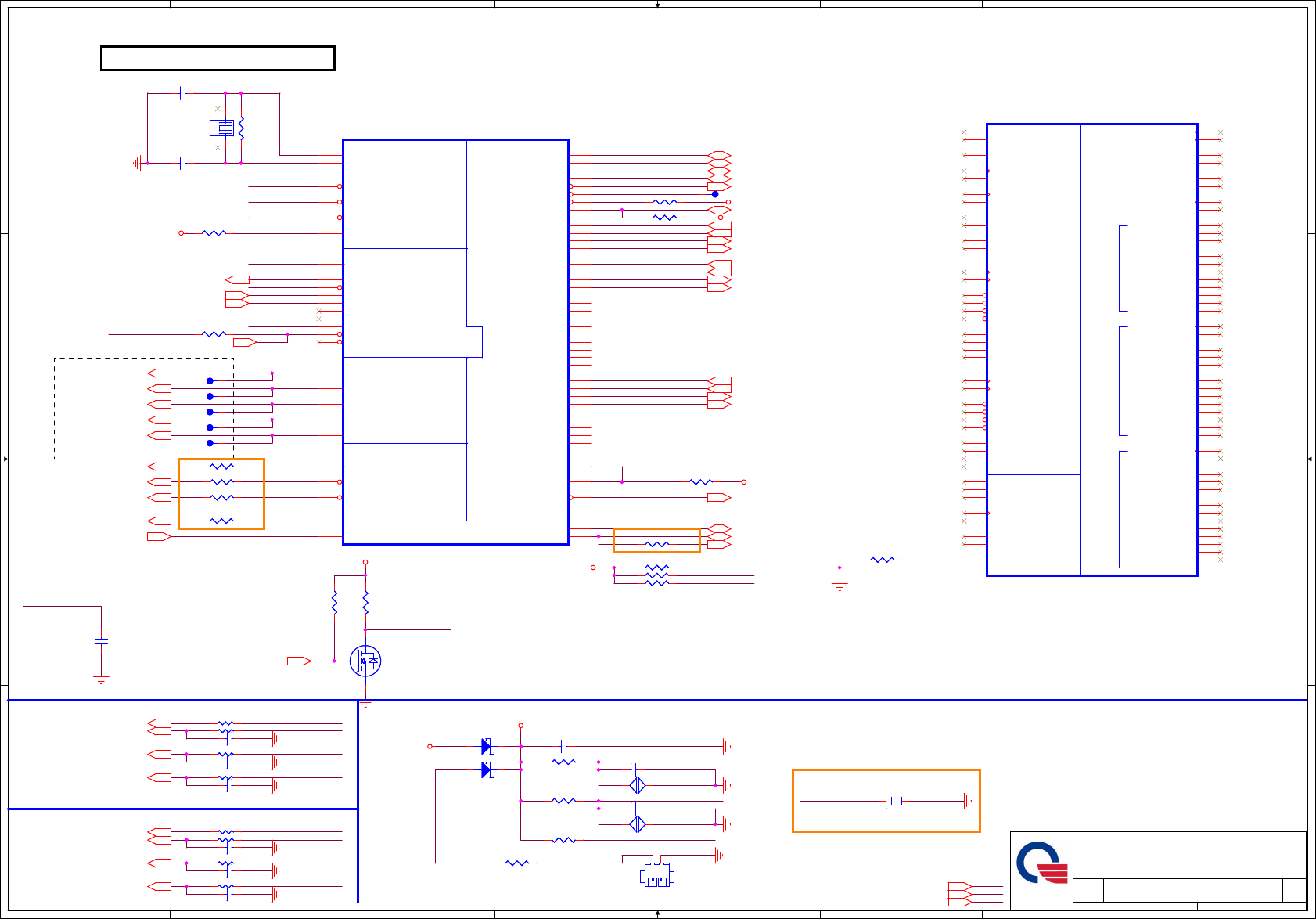Select the battery symbol inside orange box

pyautogui.click(x=894, y=801)
